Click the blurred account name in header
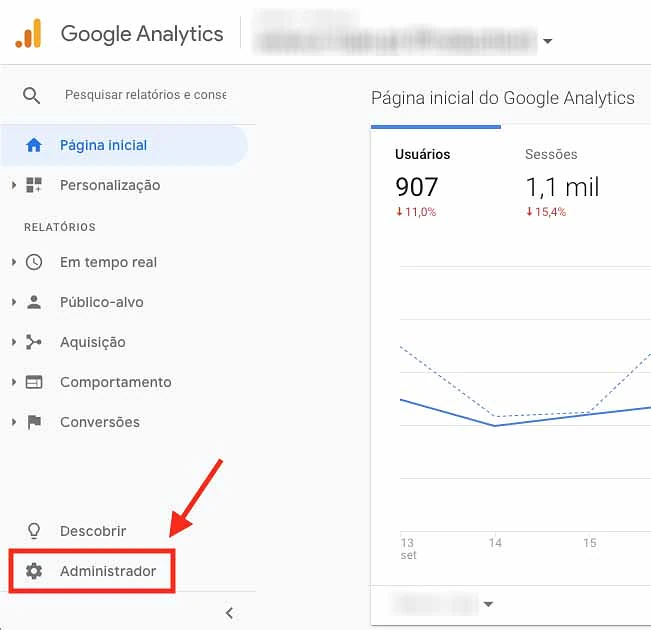 point(396,40)
